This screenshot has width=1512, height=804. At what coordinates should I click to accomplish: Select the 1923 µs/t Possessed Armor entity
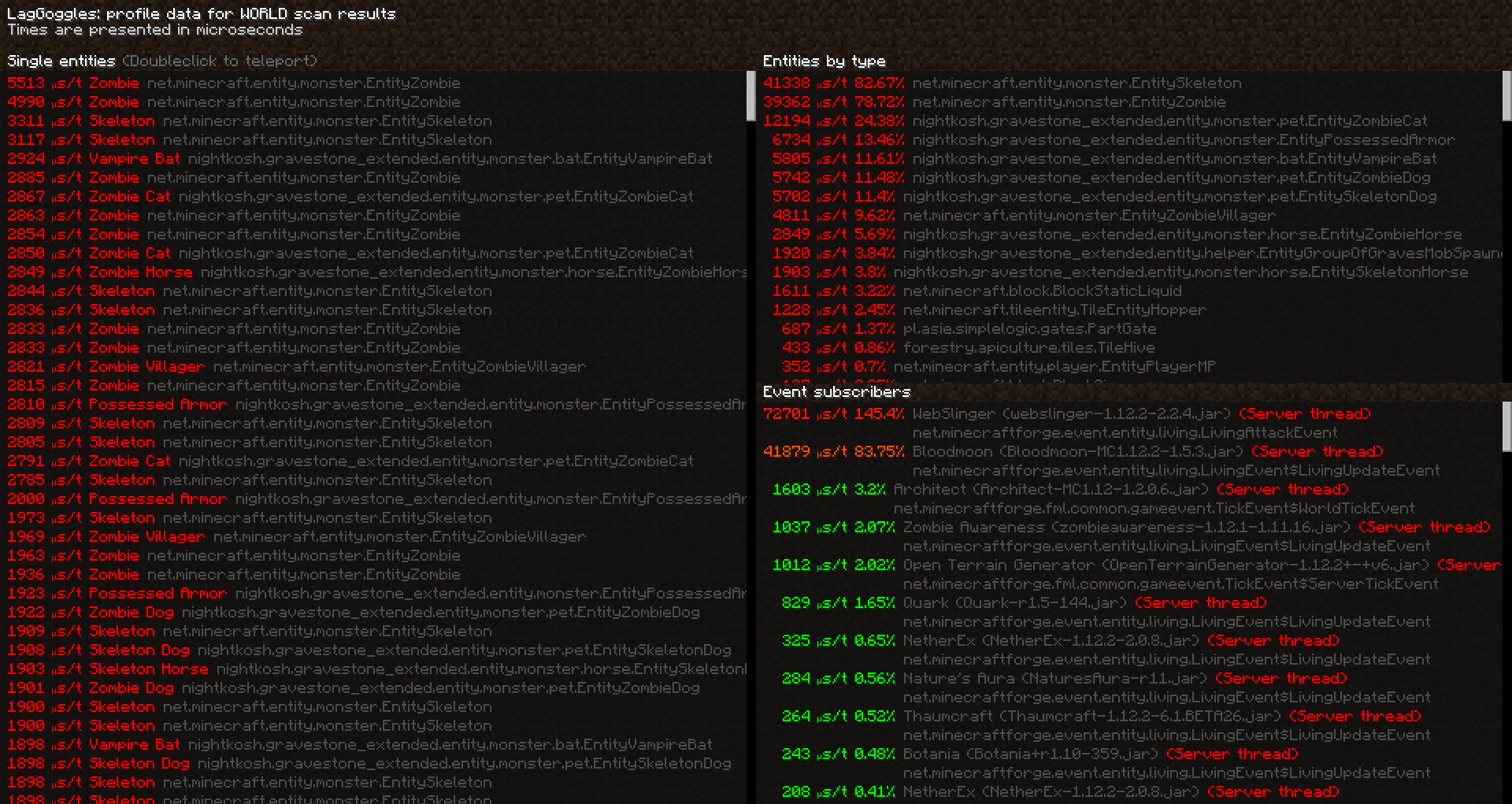[376, 593]
